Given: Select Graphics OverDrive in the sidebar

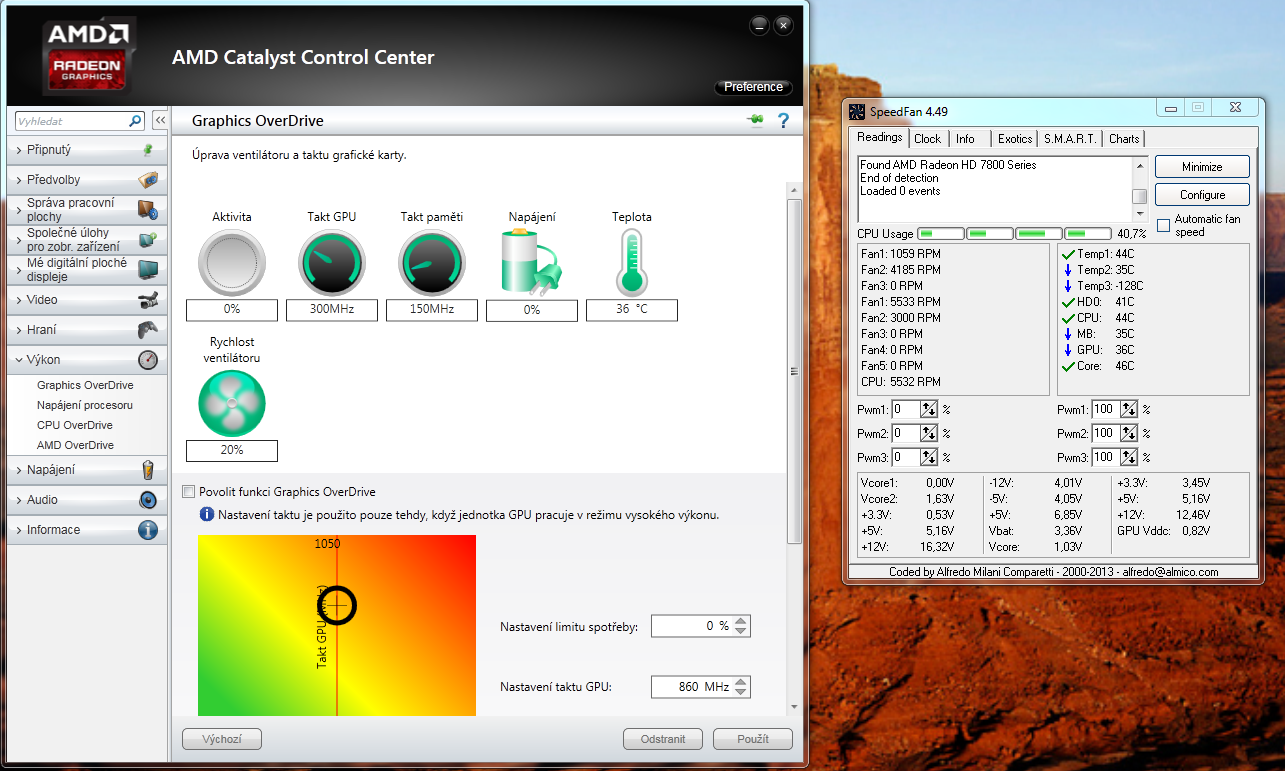Looking at the screenshot, I should pos(85,385).
